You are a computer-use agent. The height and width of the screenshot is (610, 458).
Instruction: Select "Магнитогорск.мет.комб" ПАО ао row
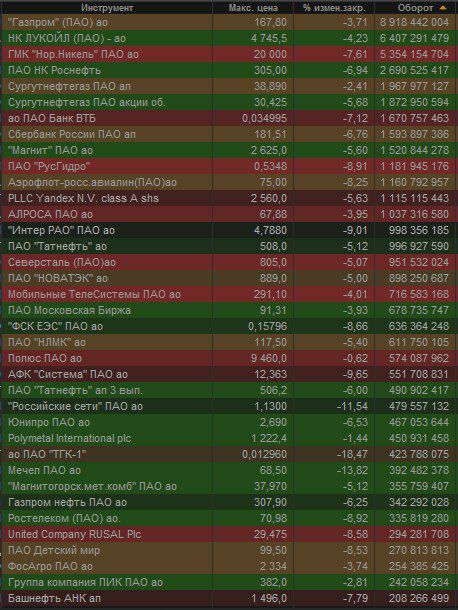point(229,486)
